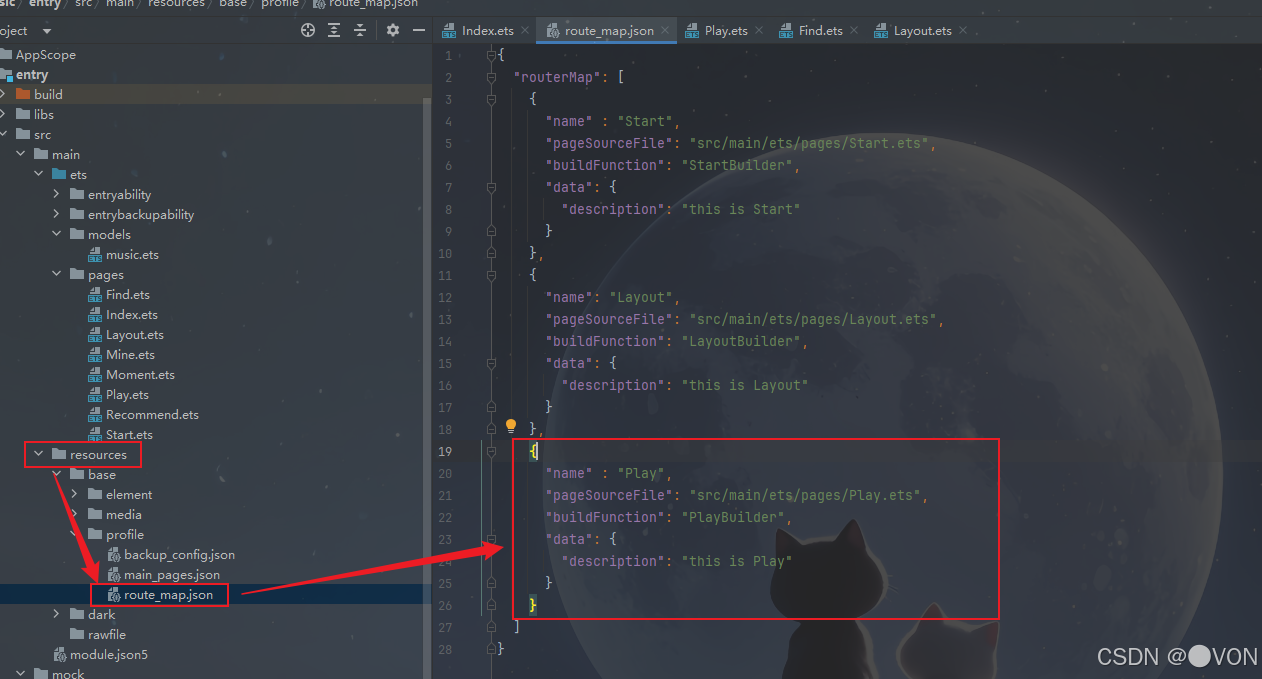Expand the build folder
1262x679 pixels.
3,94
